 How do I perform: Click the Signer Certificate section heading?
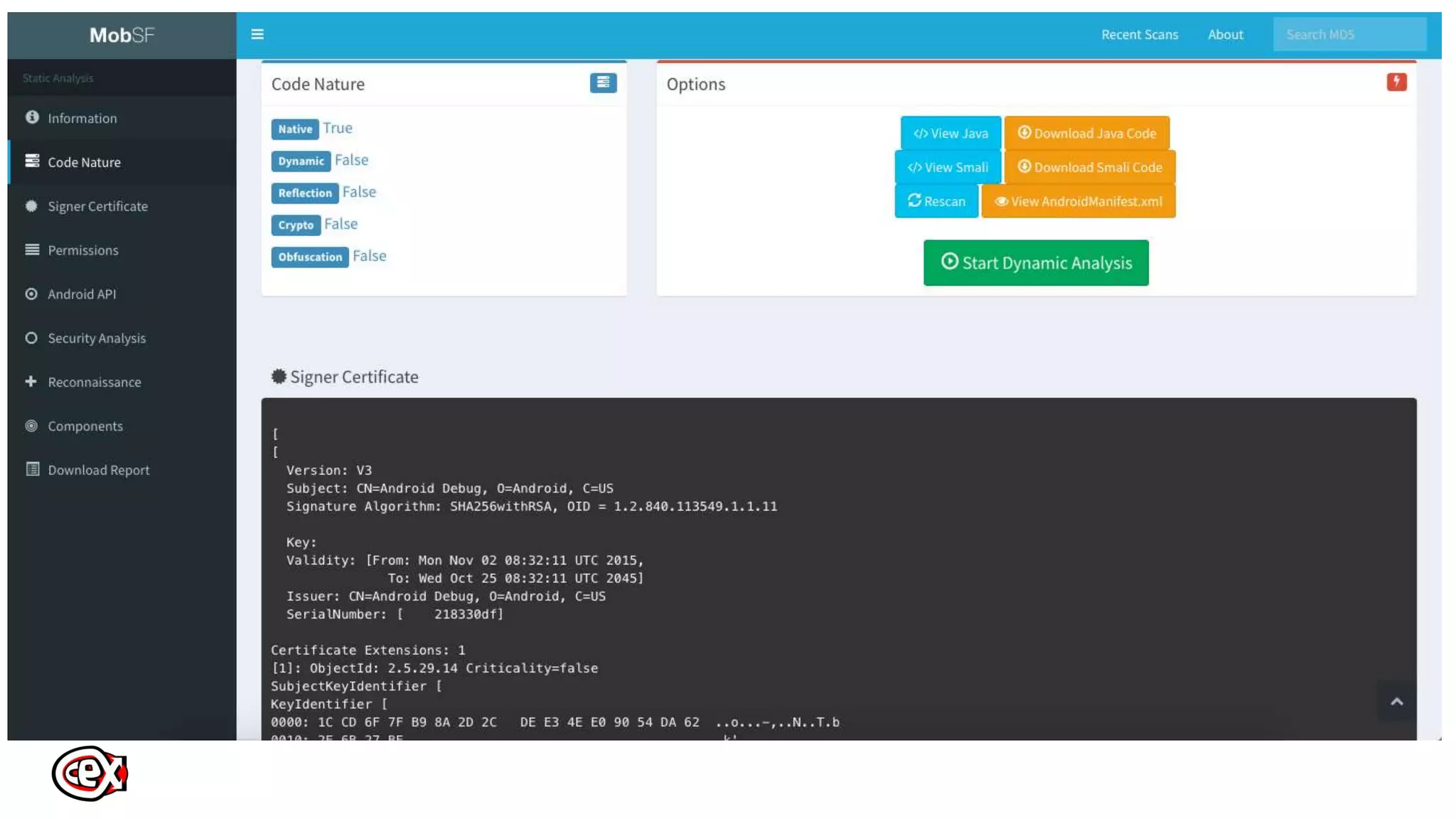[345, 377]
